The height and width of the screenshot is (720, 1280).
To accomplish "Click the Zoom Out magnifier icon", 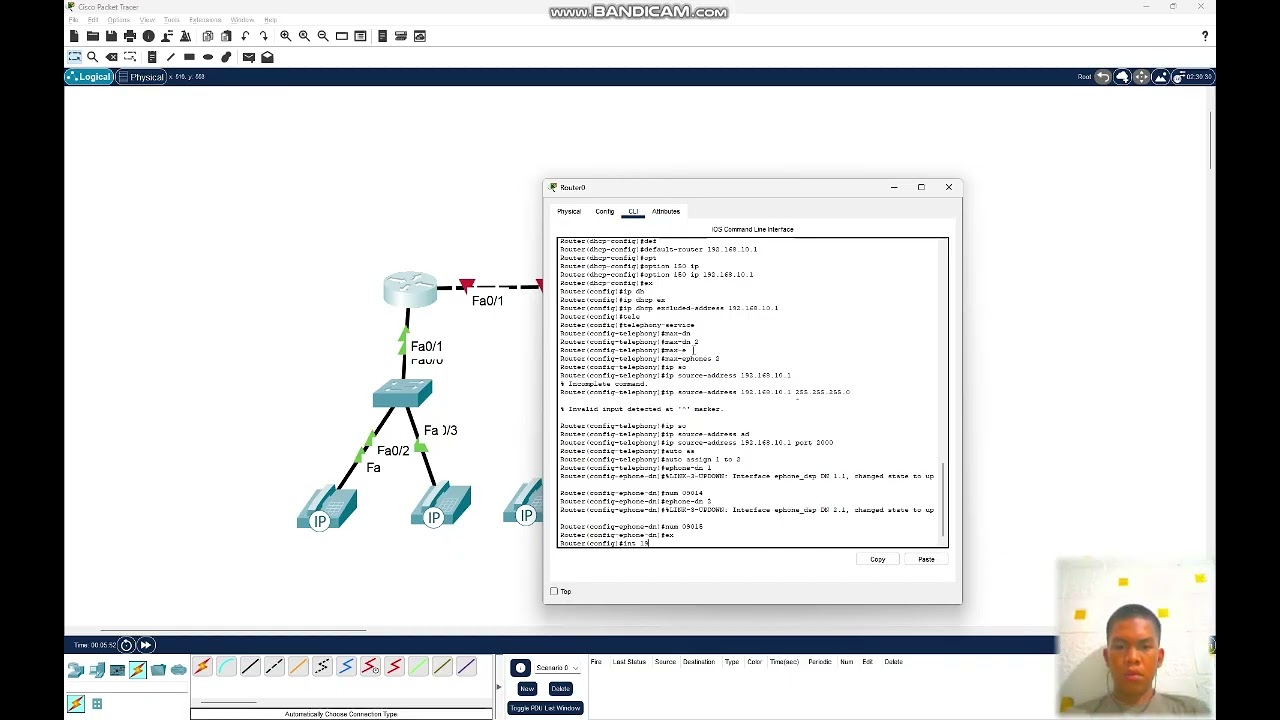I will tap(323, 36).
